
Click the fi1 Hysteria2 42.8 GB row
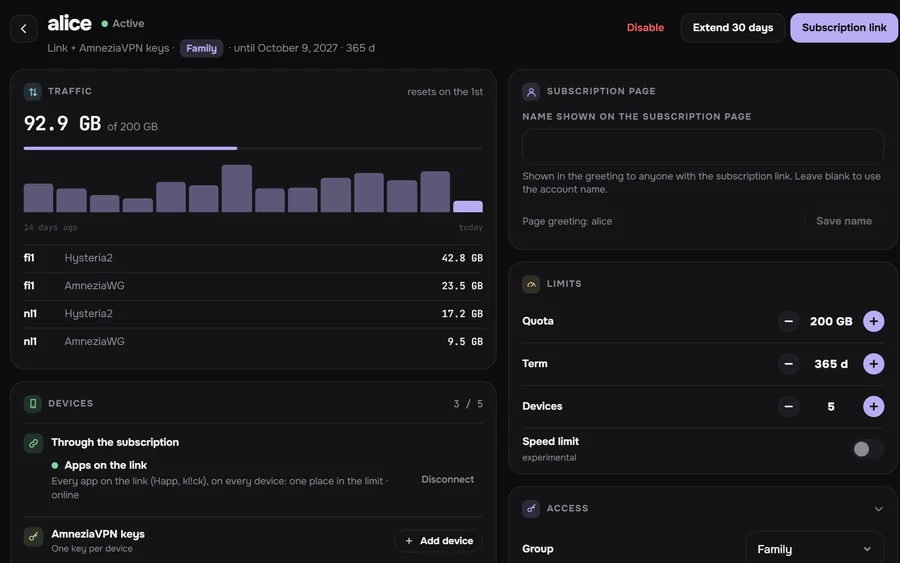(253, 258)
